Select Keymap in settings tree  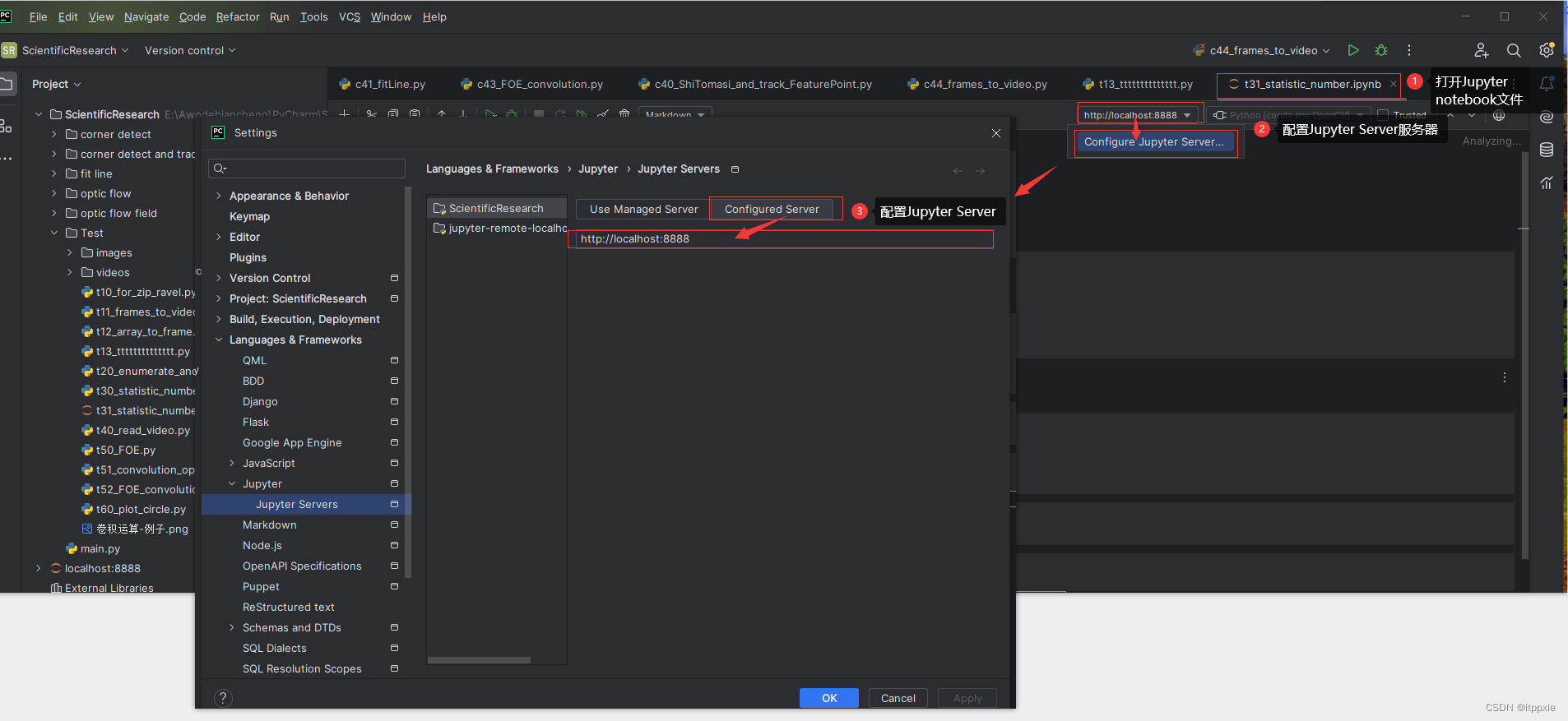(249, 216)
